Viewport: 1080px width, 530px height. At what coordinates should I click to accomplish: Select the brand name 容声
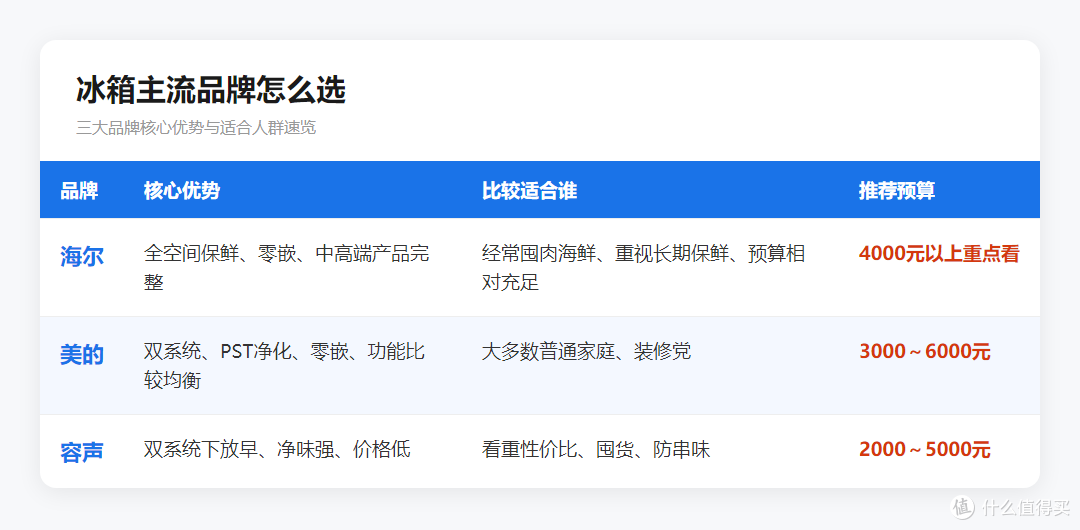coord(82,452)
